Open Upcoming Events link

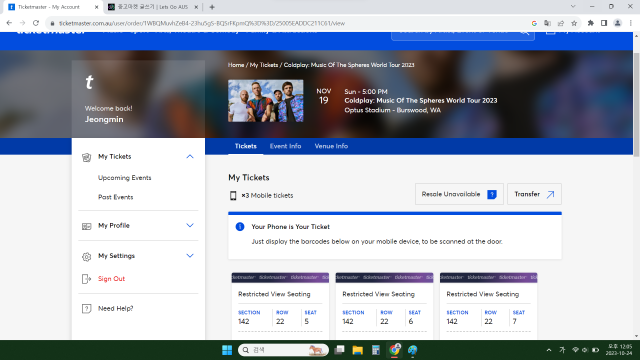124,178
